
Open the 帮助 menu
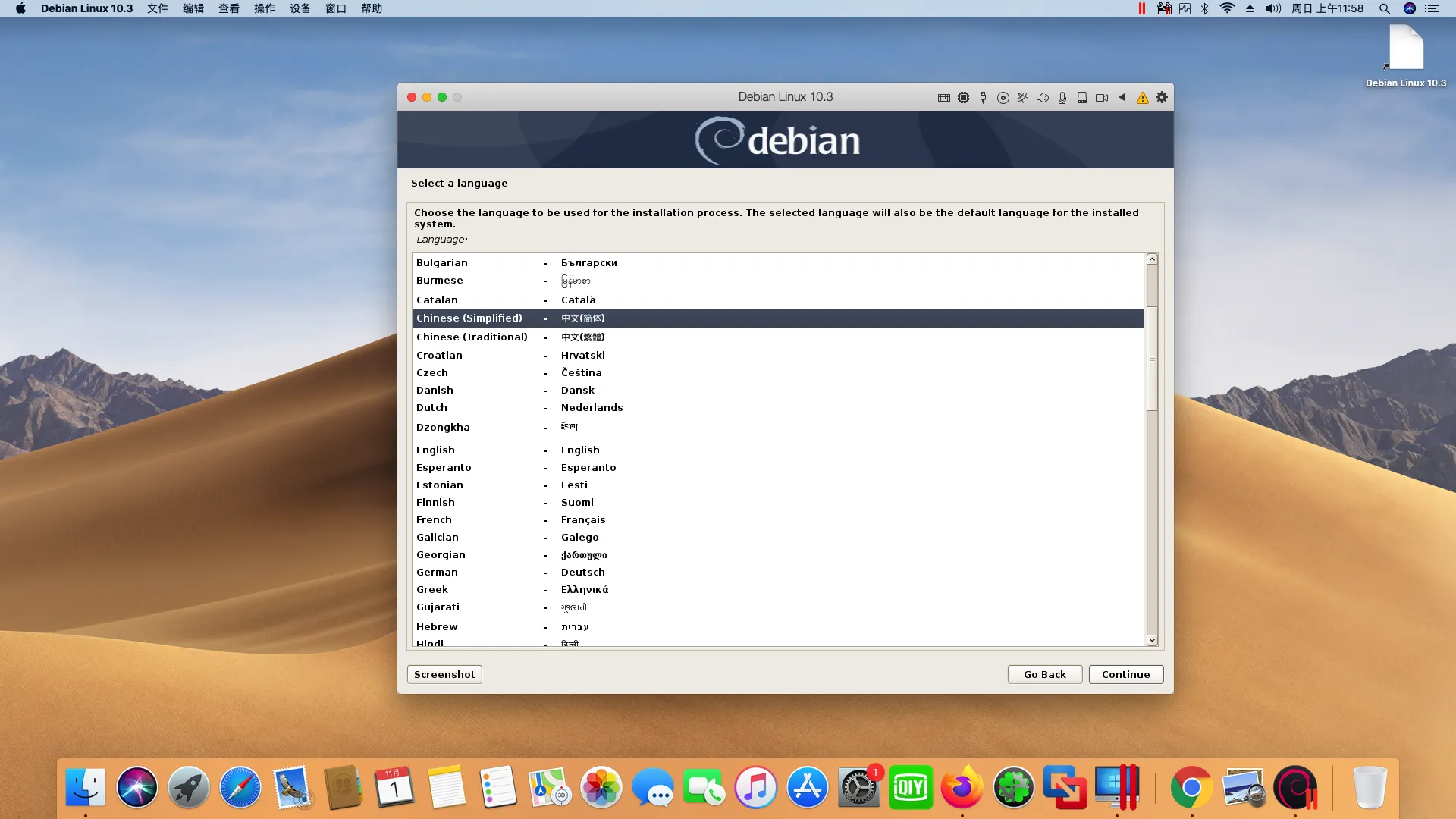[x=372, y=8]
